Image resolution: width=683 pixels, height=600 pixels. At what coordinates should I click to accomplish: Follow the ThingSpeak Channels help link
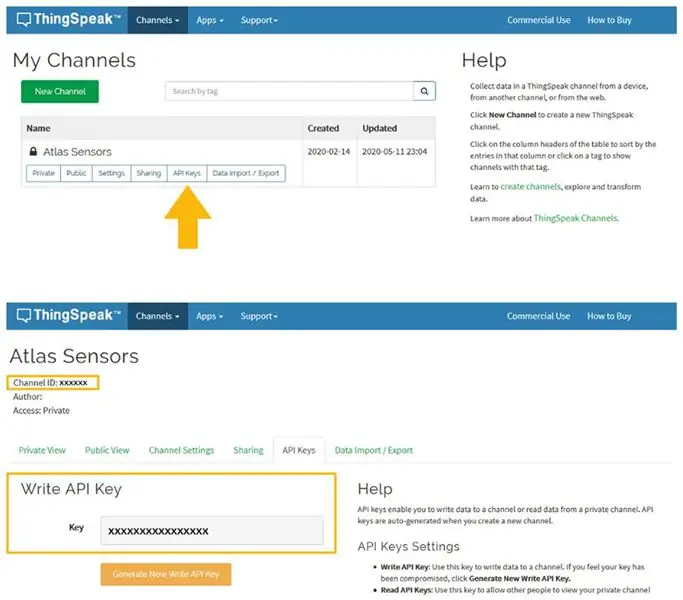pos(575,218)
